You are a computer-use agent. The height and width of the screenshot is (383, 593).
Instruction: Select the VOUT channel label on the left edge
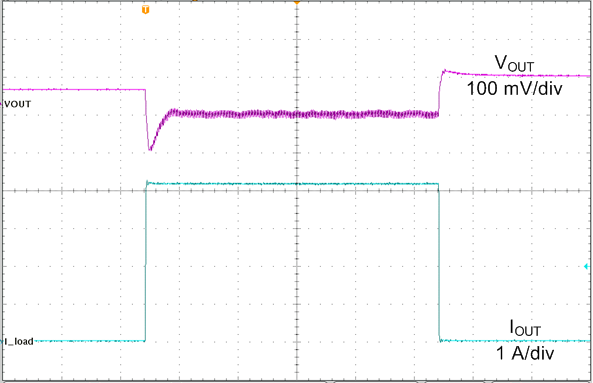point(17,104)
